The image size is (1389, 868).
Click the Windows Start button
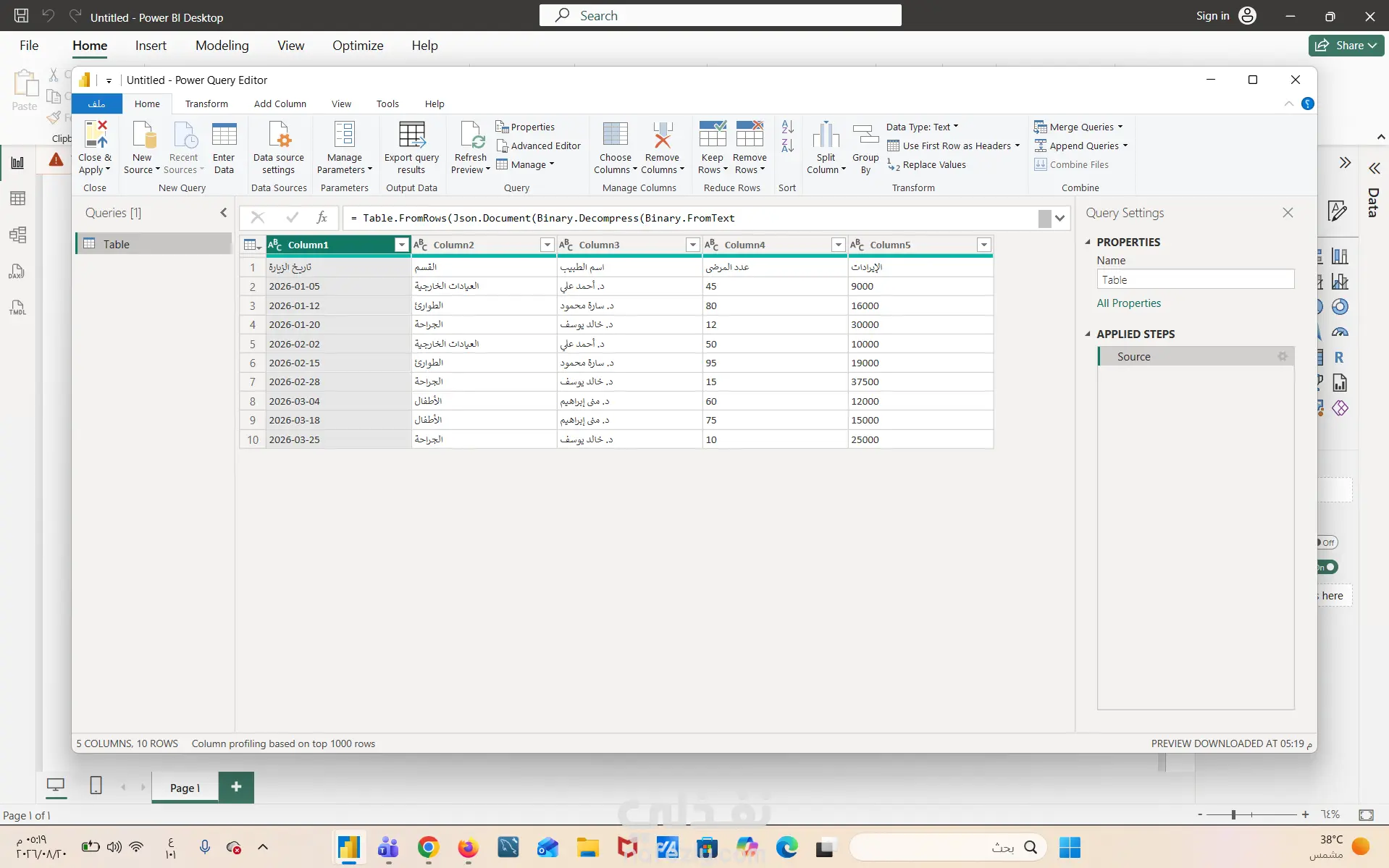1070,847
